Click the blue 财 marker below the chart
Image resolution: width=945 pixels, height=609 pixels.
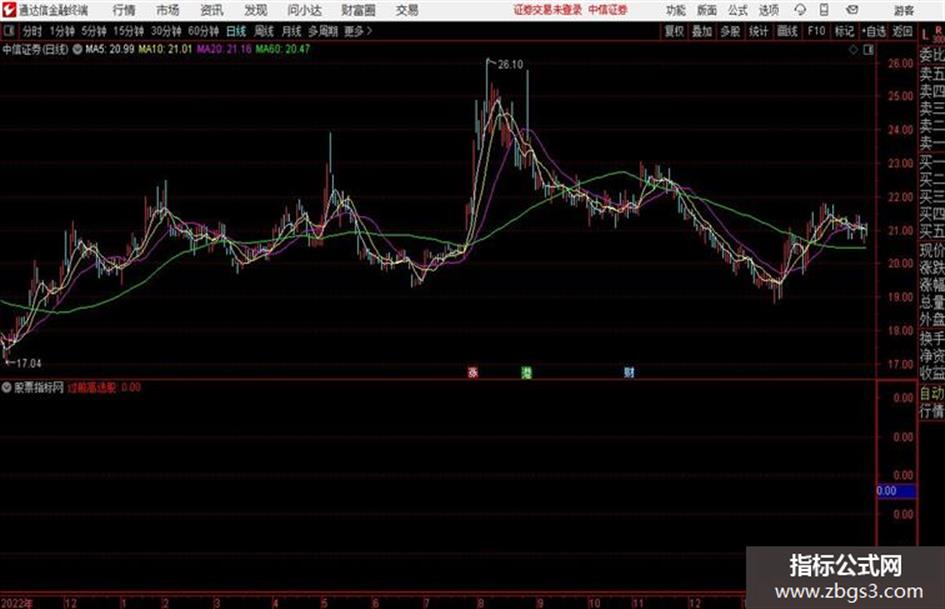tap(629, 373)
